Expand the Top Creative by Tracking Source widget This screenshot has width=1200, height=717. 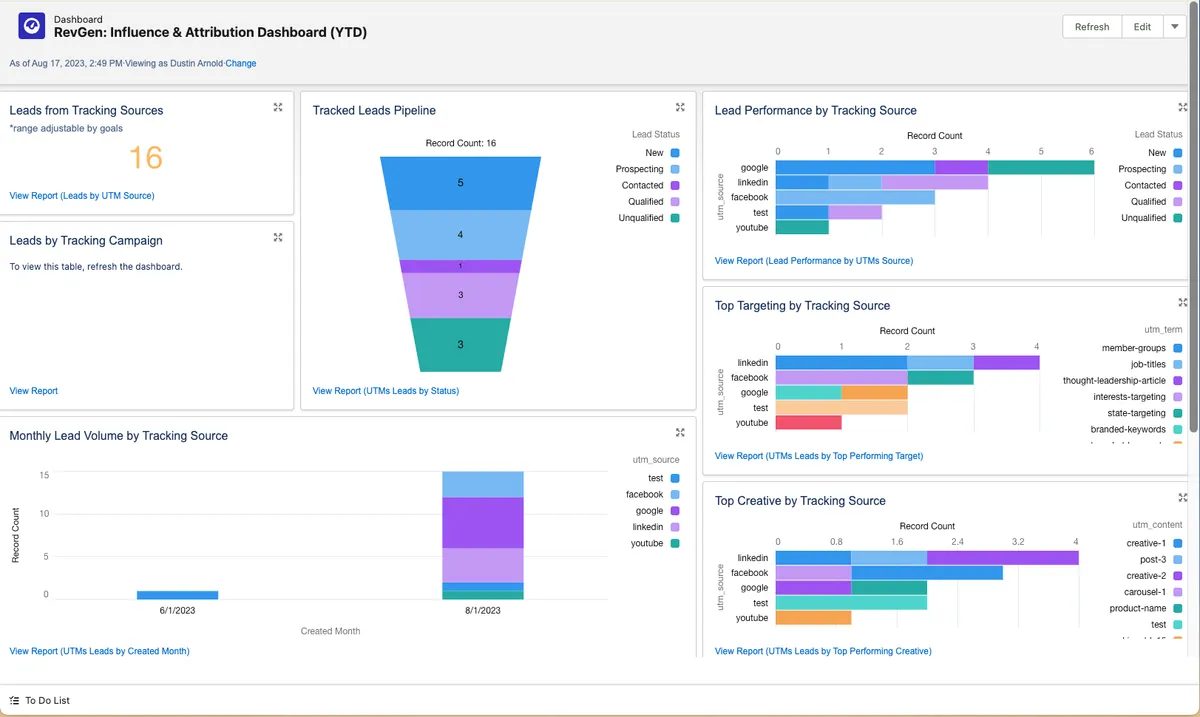(1183, 497)
